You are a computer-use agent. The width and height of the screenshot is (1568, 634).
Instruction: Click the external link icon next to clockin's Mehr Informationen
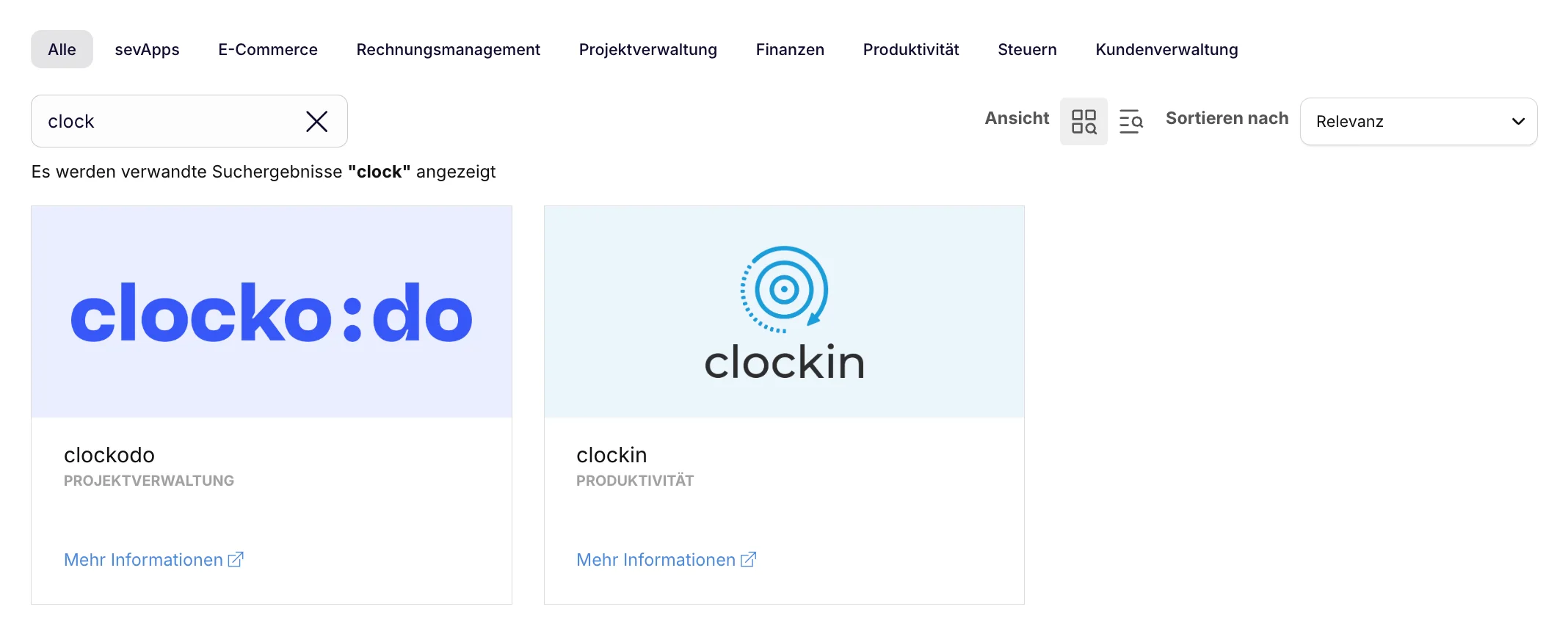(749, 559)
